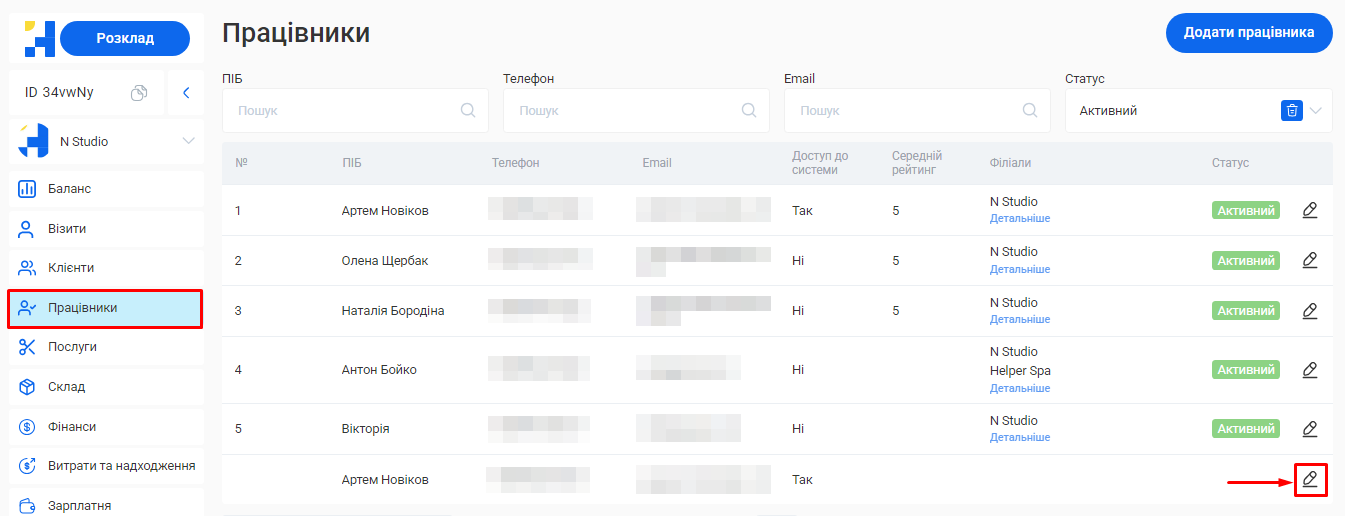Copy the ID 34vwNy using copy icon
Viewport: 1345px width, 516px height.
[139, 93]
